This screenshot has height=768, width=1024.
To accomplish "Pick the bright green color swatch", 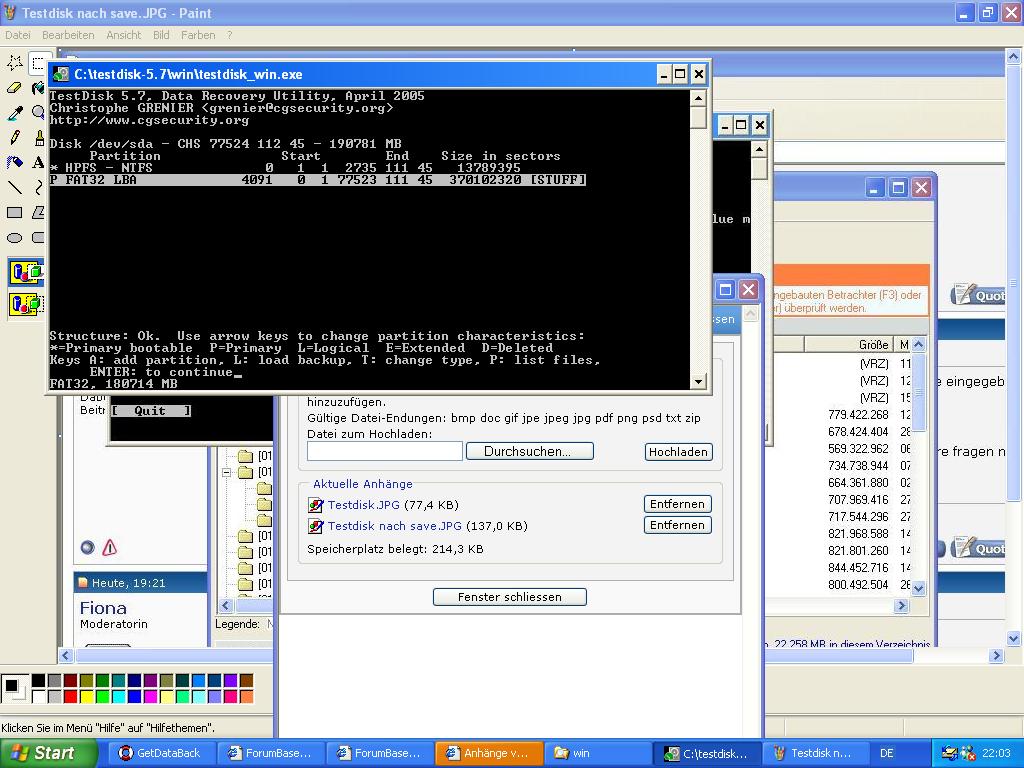I will (x=103, y=697).
